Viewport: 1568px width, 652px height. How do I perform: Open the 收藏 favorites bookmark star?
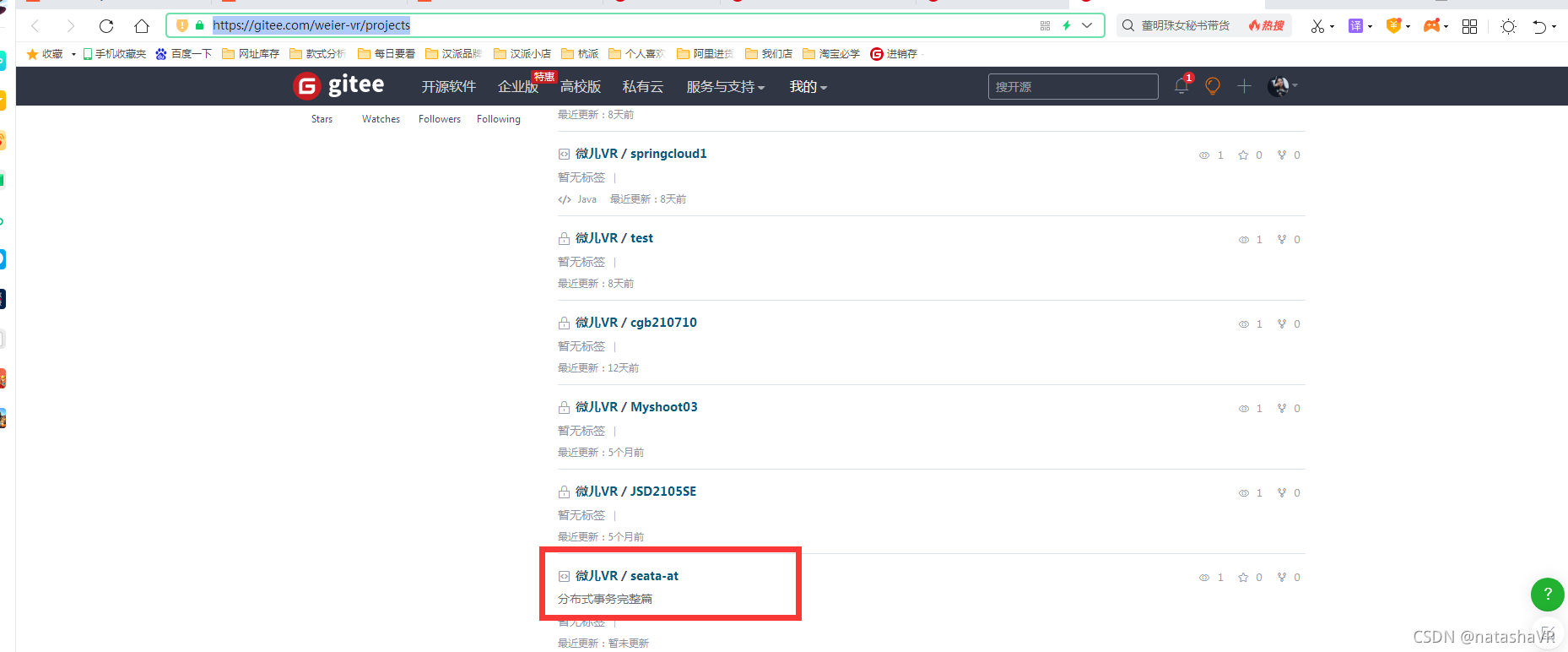coord(45,54)
